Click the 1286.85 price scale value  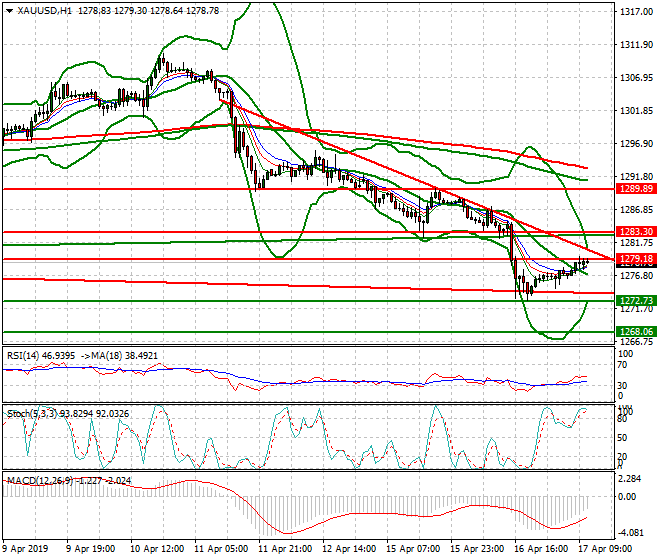point(637,209)
